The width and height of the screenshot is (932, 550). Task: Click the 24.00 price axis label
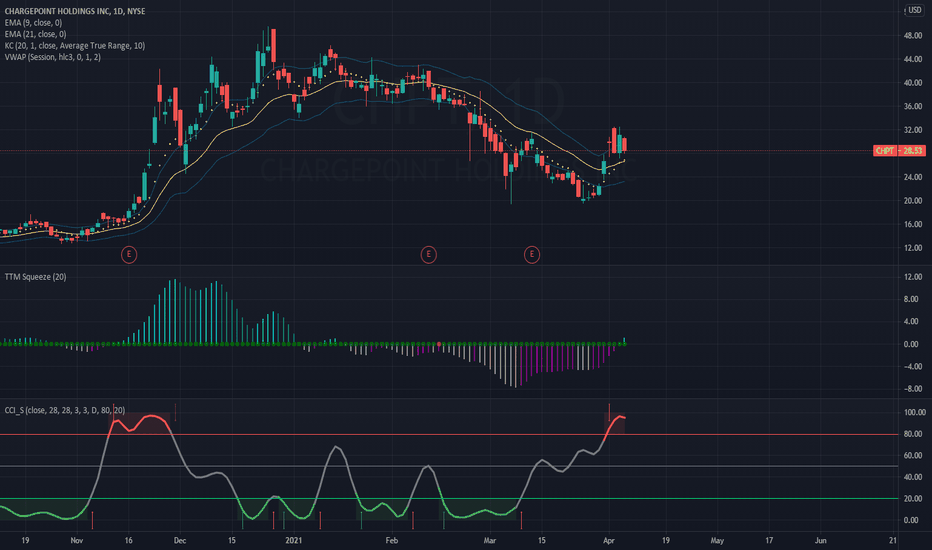coord(913,177)
